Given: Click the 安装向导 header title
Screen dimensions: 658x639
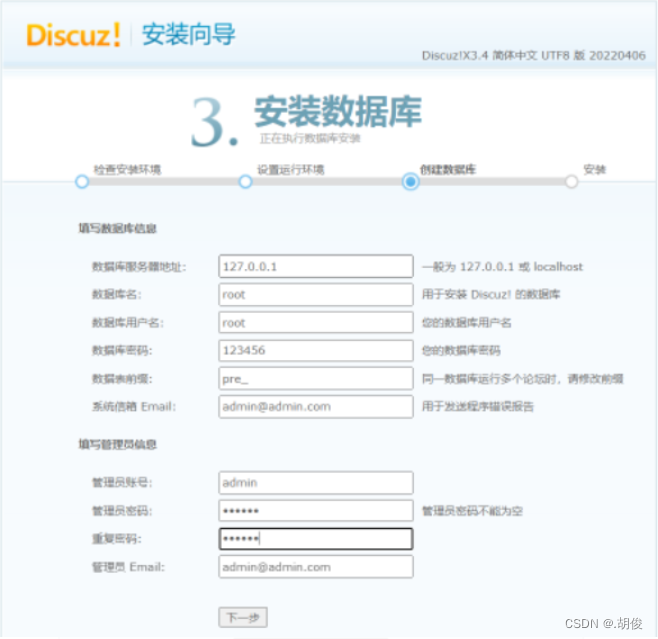Looking at the screenshot, I should click(188, 34).
